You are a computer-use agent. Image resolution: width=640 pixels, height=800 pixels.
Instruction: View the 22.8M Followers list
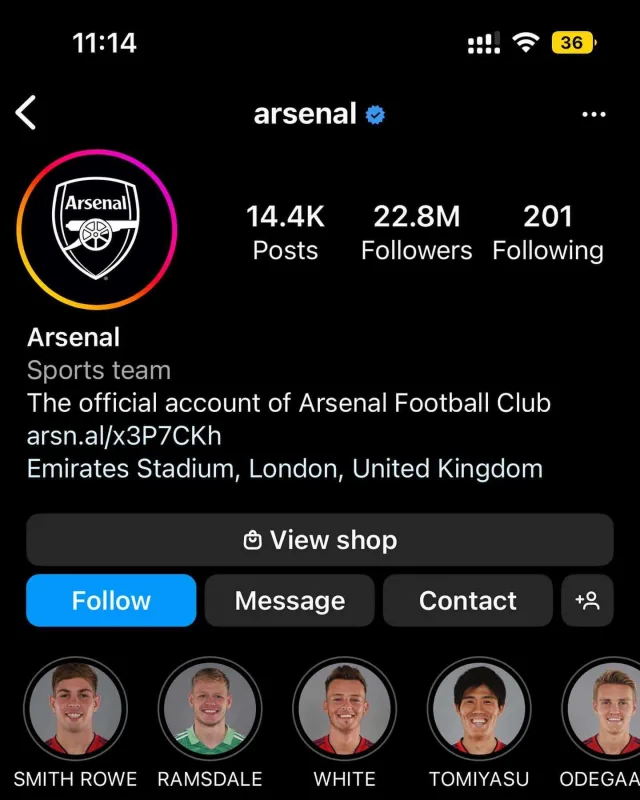416,232
